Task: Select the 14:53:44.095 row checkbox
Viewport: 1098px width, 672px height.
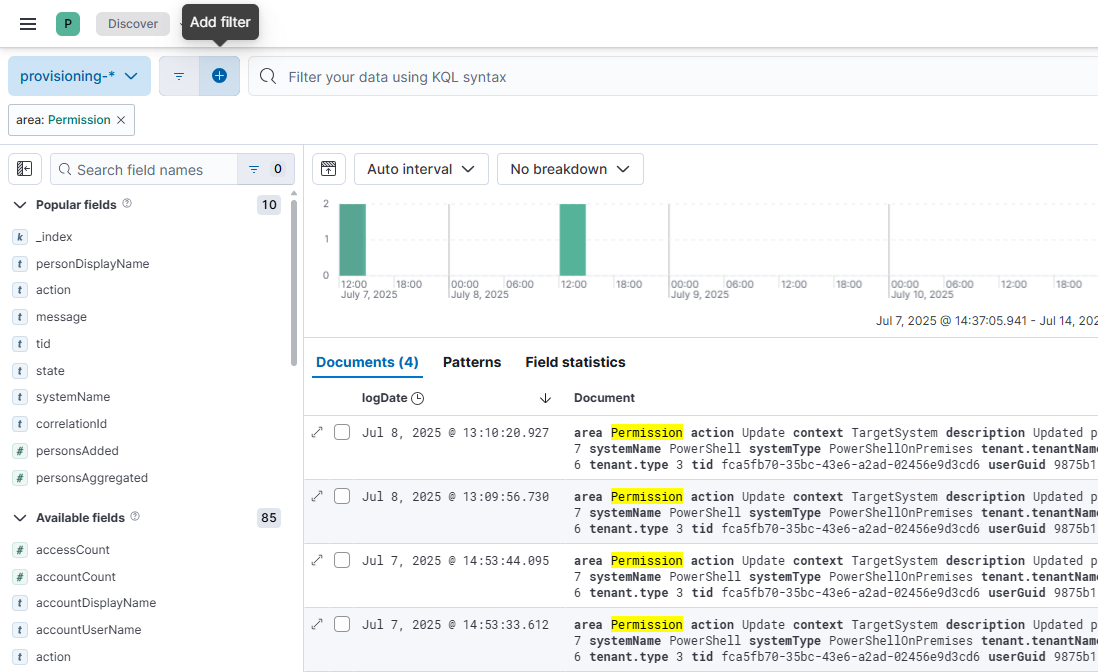Action: point(342,560)
